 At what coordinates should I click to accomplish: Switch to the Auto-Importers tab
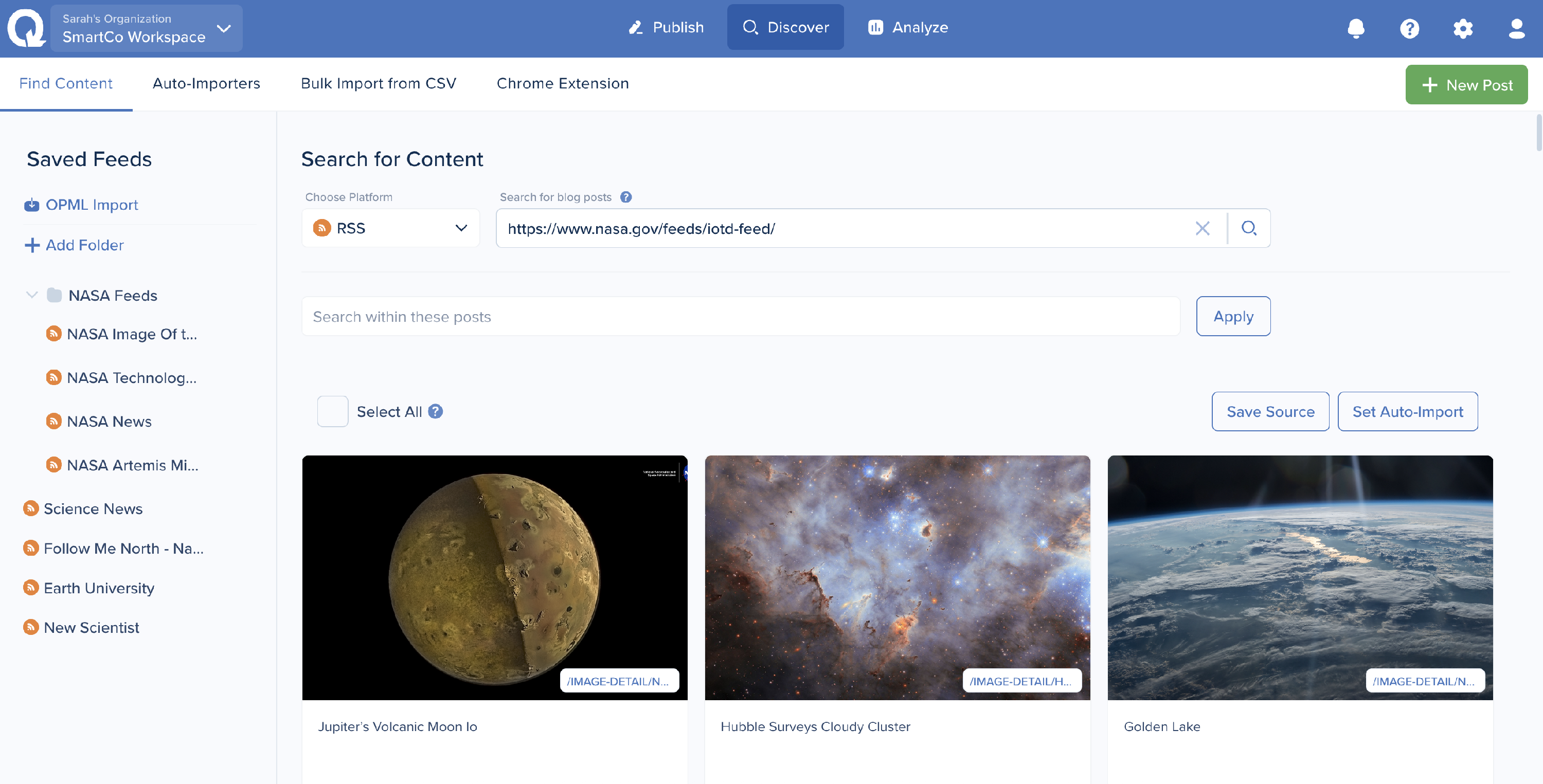click(x=206, y=83)
